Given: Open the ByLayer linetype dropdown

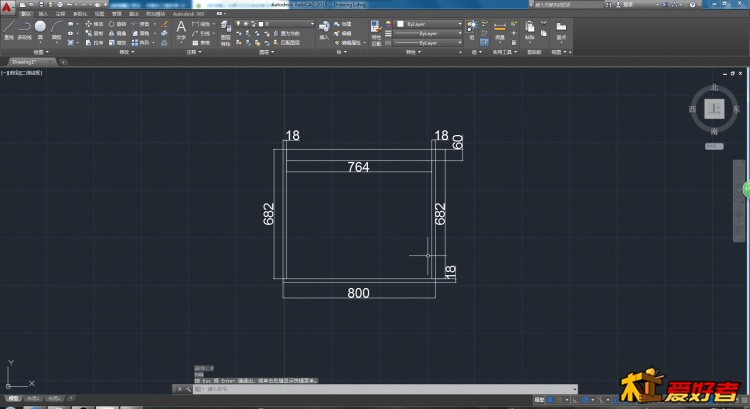Looking at the screenshot, I should pyautogui.click(x=429, y=43).
